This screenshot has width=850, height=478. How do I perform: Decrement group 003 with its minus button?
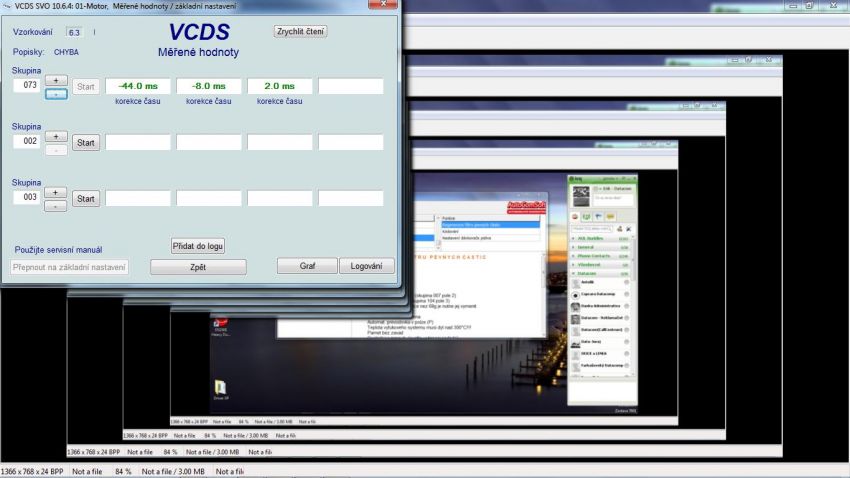click(56, 206)
